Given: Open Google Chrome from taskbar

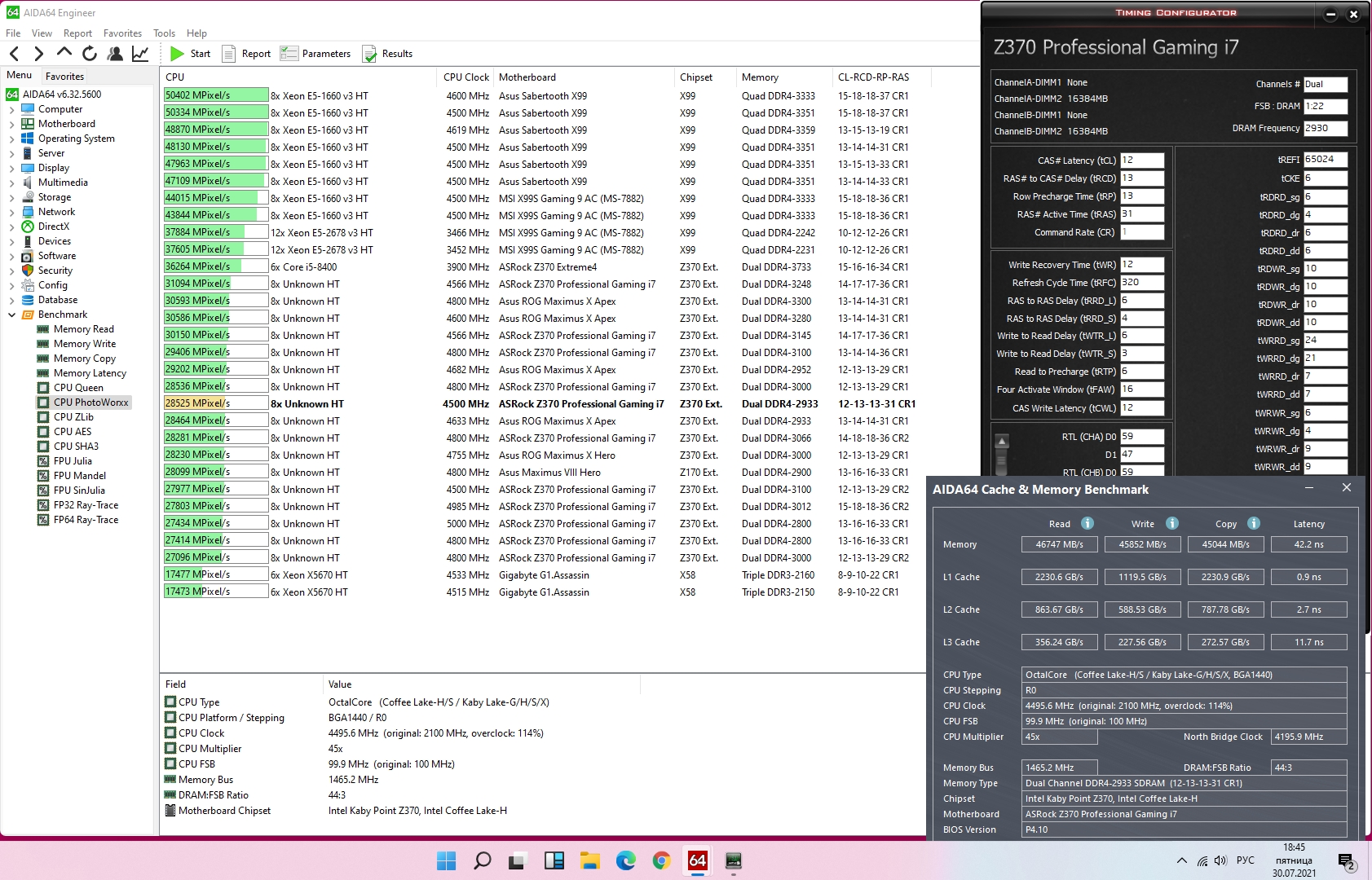Looking at the screenshot, I should 661,860.
